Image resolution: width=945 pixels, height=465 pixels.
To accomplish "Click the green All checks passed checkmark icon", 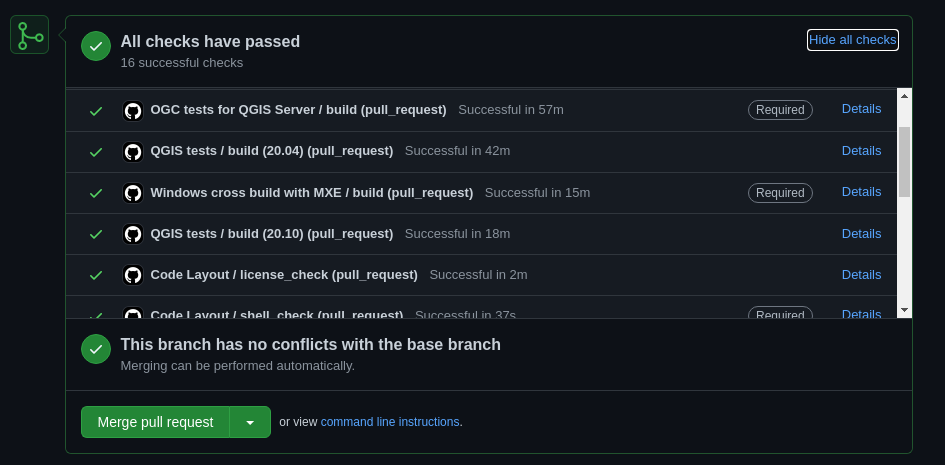I will point(96,46).
